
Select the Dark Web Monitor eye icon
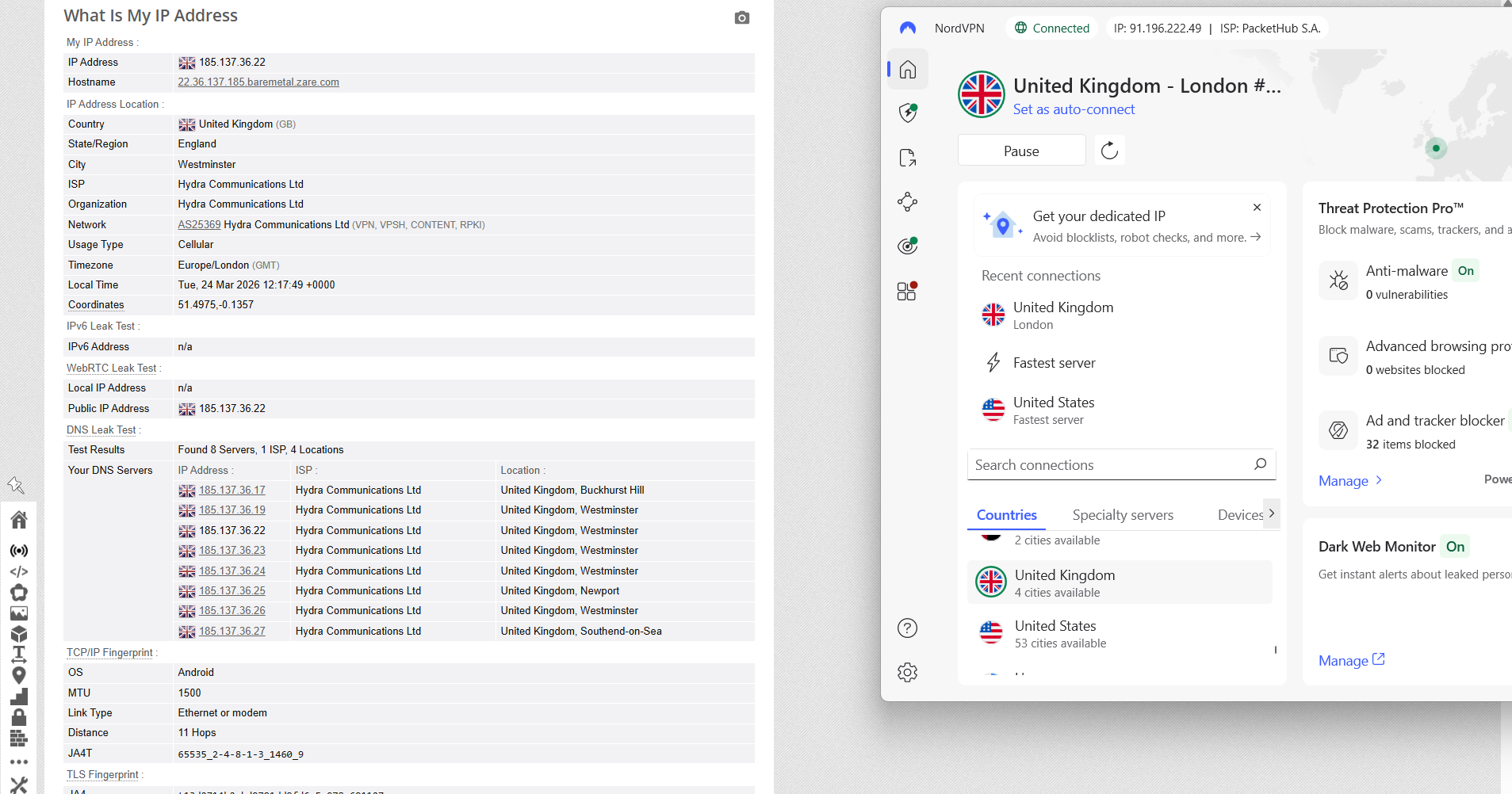(906, 246)
